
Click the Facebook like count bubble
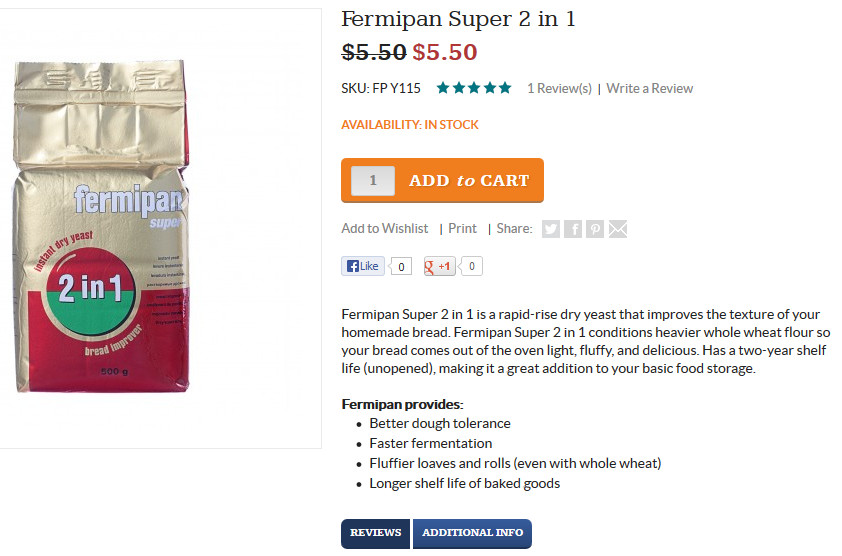tap(401, 266)
